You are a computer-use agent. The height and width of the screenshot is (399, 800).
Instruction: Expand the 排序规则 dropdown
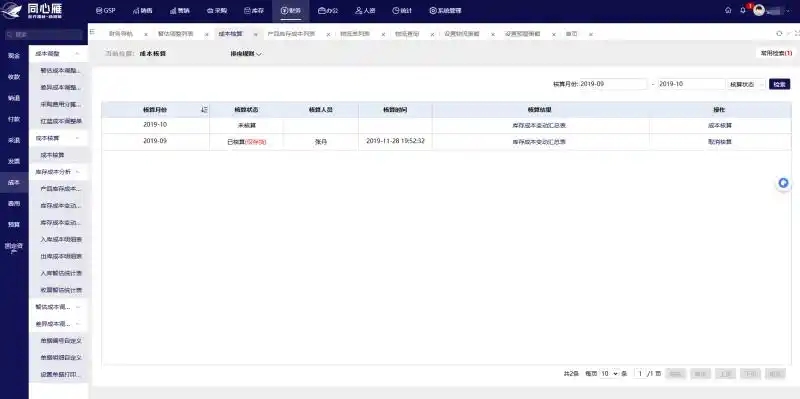pyautogui.click(x=246, y=54)
